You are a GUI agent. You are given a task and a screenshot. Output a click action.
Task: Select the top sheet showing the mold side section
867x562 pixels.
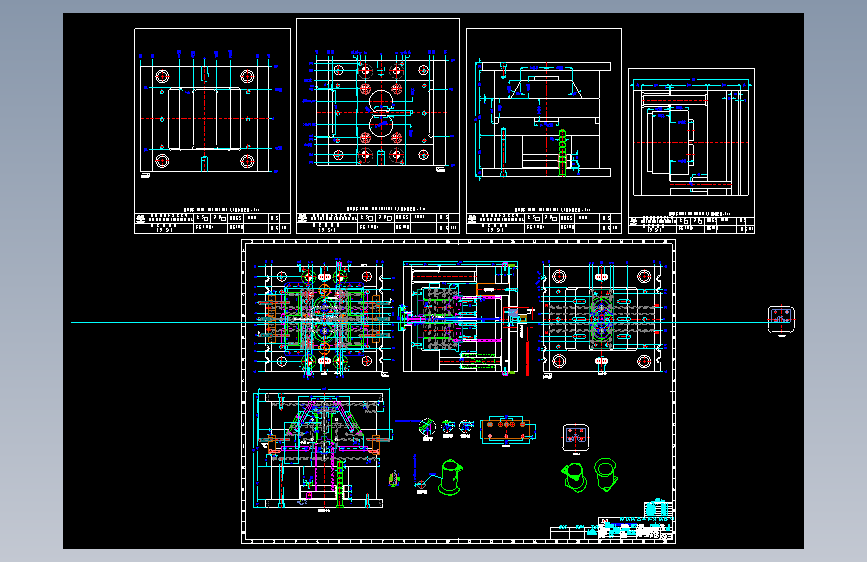pyautogui.click(x=544, y=131)
